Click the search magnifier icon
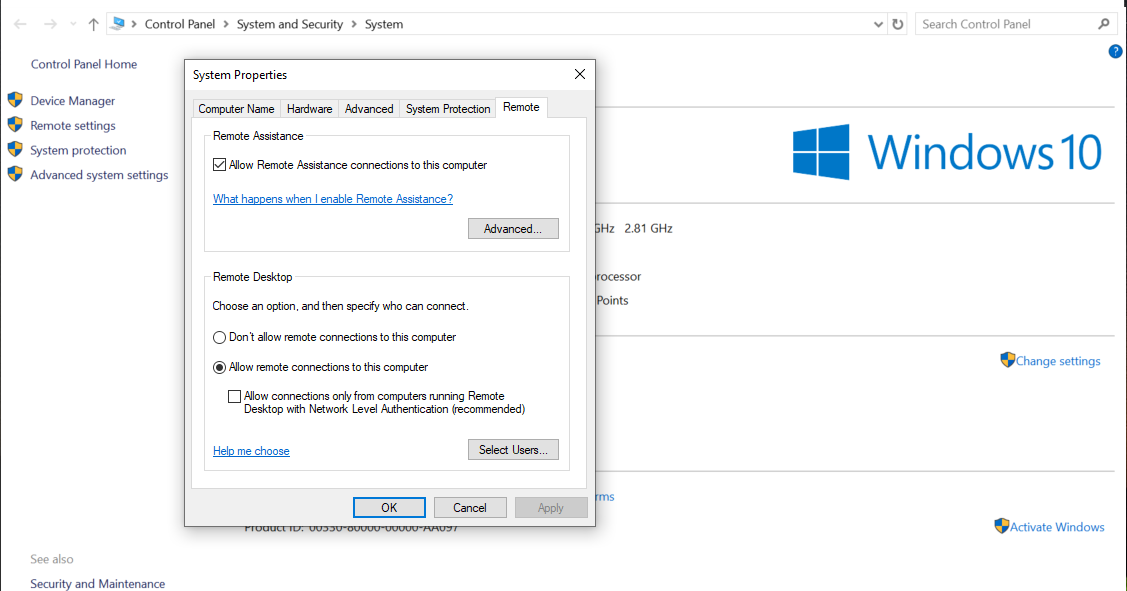Viewport: 1127px width, 591px height. pyautogui.click(x=1103, y=23)
